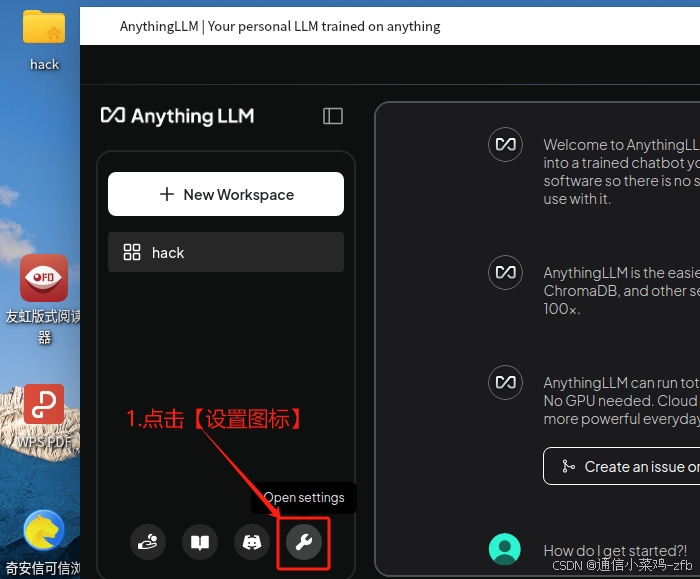
Task: Open the Discord community icon
Action: point(252,542)
